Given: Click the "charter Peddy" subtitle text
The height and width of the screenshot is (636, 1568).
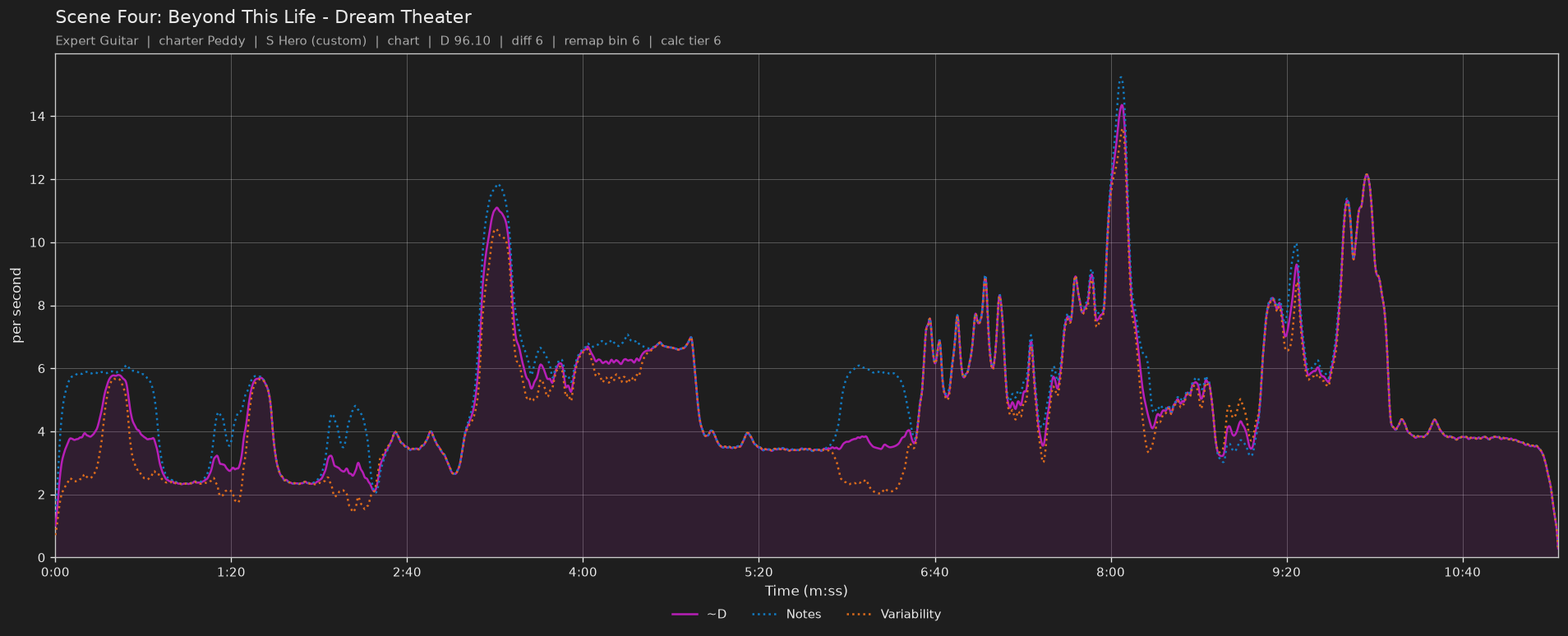Looking at the screenshot, I should pyautogui.click(x=202, y=41).
